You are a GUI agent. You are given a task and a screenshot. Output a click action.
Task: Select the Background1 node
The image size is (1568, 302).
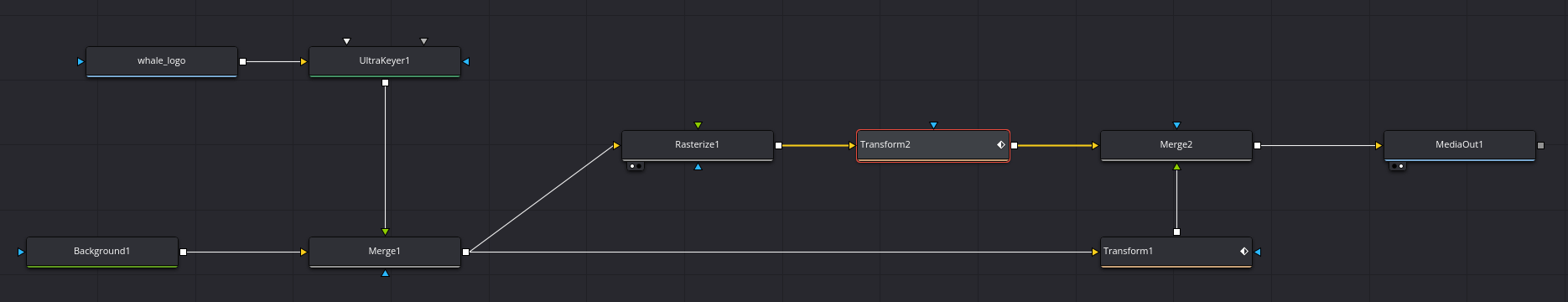coord(102,252)
